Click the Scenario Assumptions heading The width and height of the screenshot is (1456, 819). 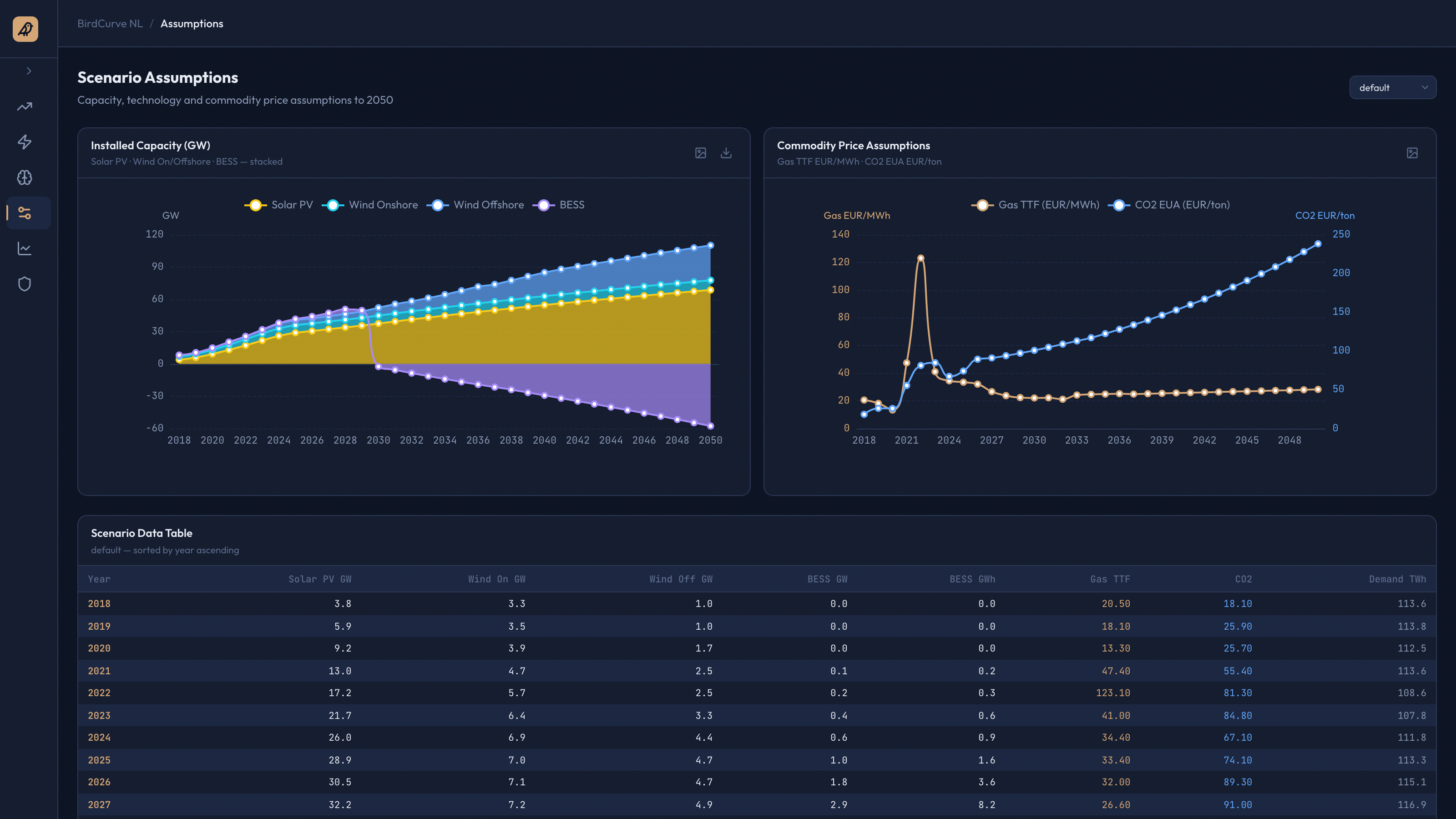[x=158, y=77]
